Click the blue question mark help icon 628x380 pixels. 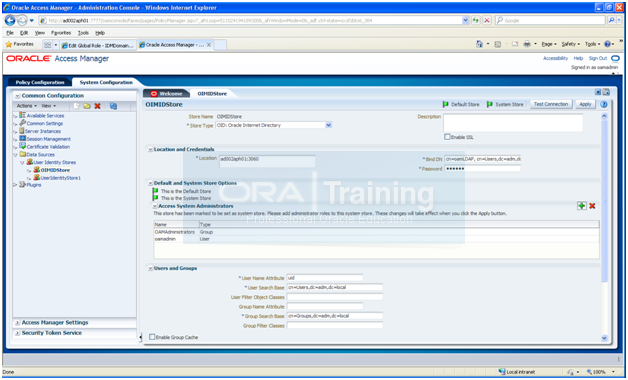pyautogui.click(x=604, y=105)
